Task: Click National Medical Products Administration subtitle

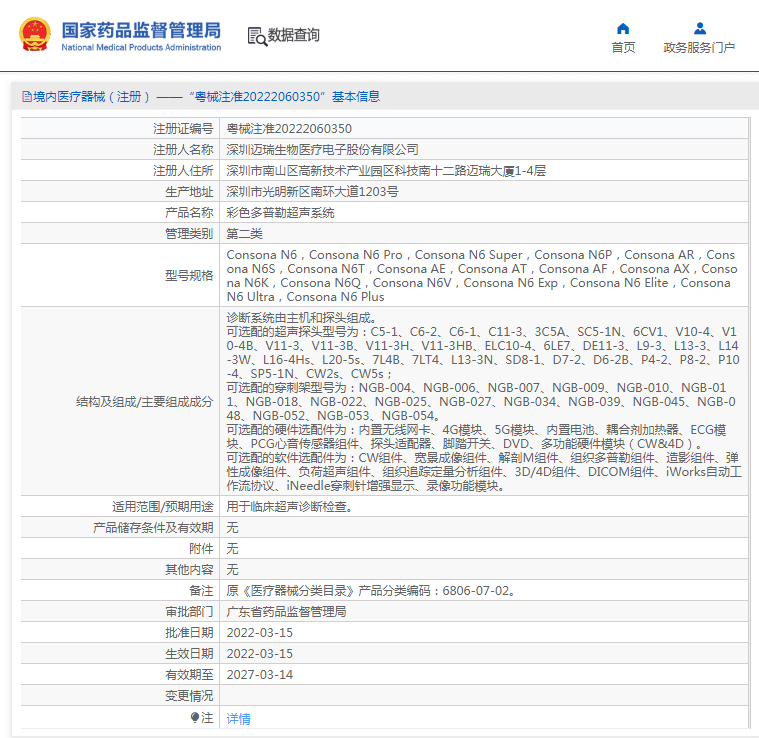Action: point(141,47)
